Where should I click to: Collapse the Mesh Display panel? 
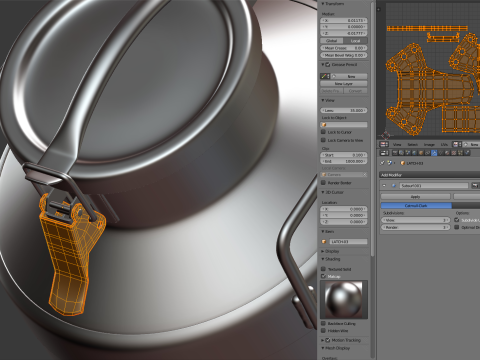(x=323, y=348)
